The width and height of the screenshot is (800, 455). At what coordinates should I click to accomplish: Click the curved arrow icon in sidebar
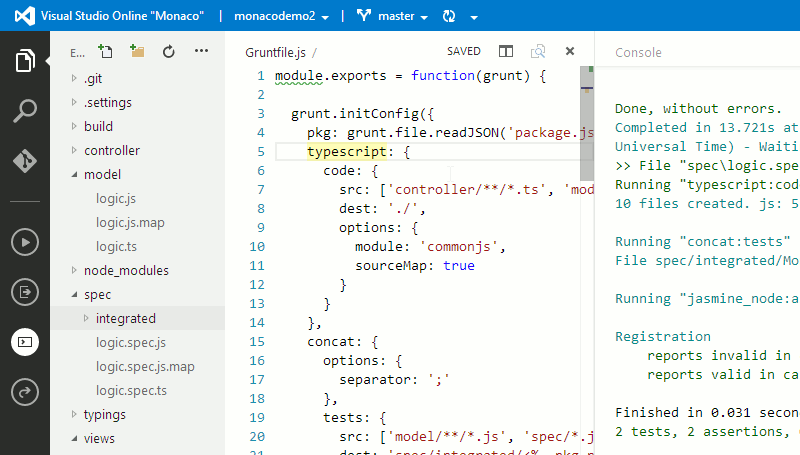pos(25,392)
